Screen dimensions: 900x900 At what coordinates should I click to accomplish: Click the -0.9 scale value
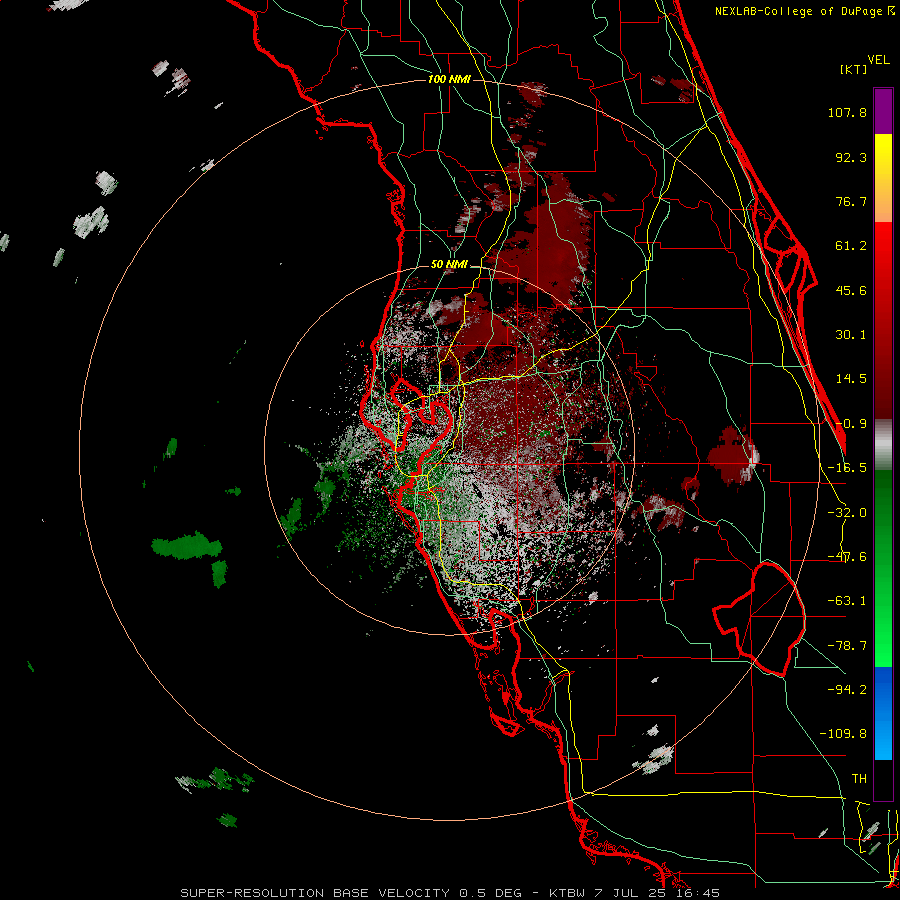[x=851, y=424]
